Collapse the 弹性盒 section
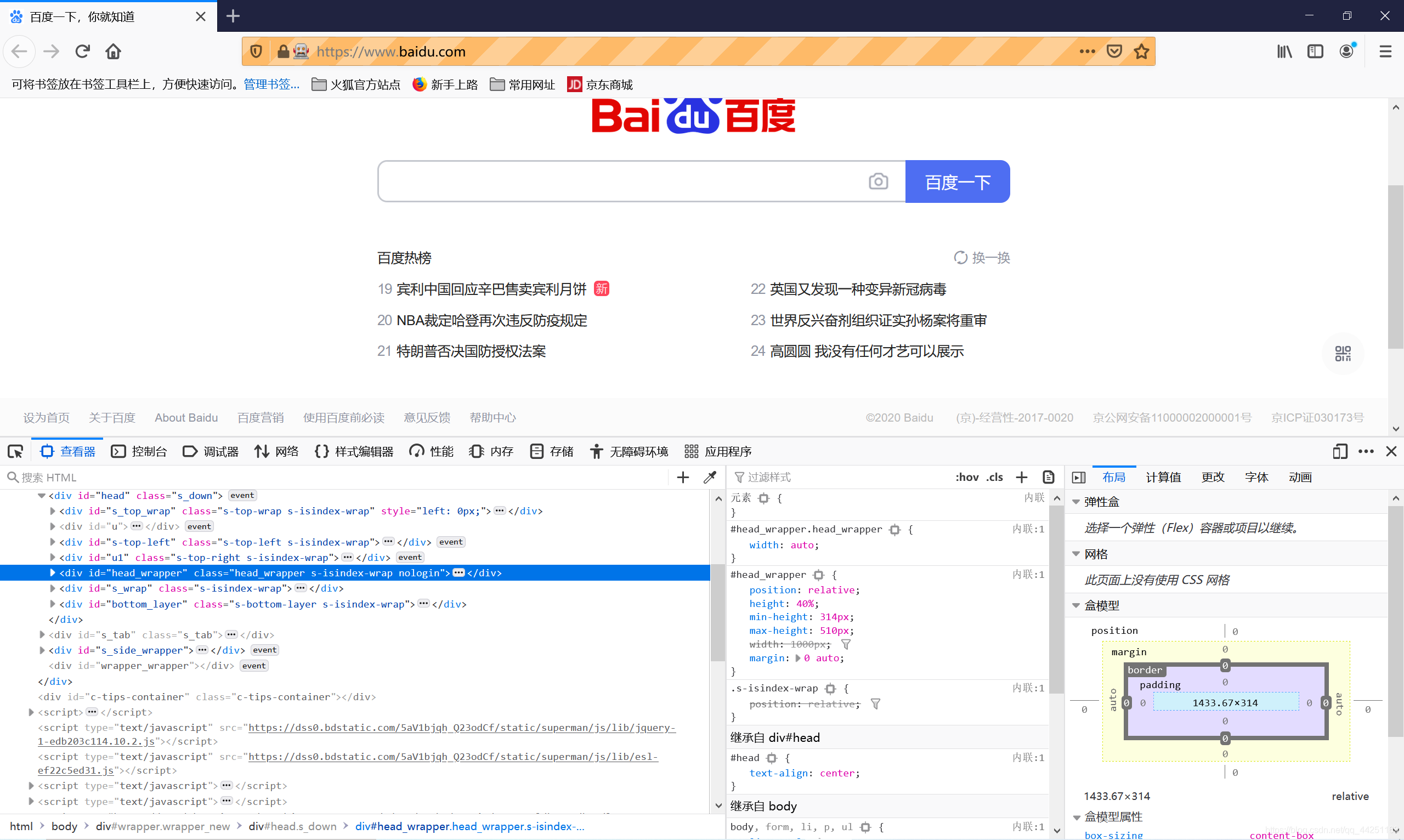 click(1075, 502)
